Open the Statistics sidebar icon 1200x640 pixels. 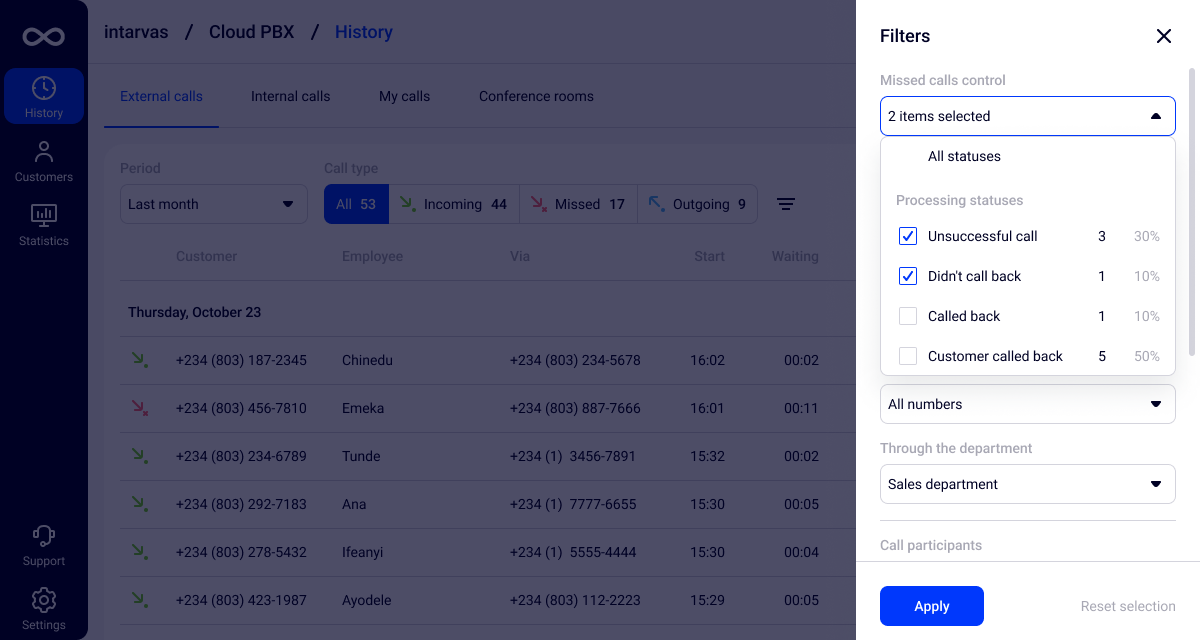pos(44,225)
